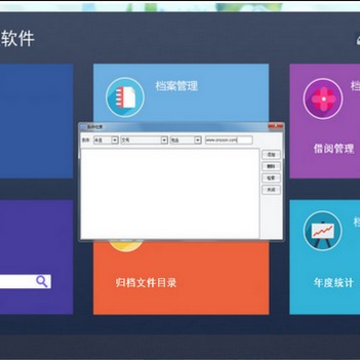360x360 pixels.
Task: Open the 档案管理 notebook icon
Action: [x=125, y=97]
